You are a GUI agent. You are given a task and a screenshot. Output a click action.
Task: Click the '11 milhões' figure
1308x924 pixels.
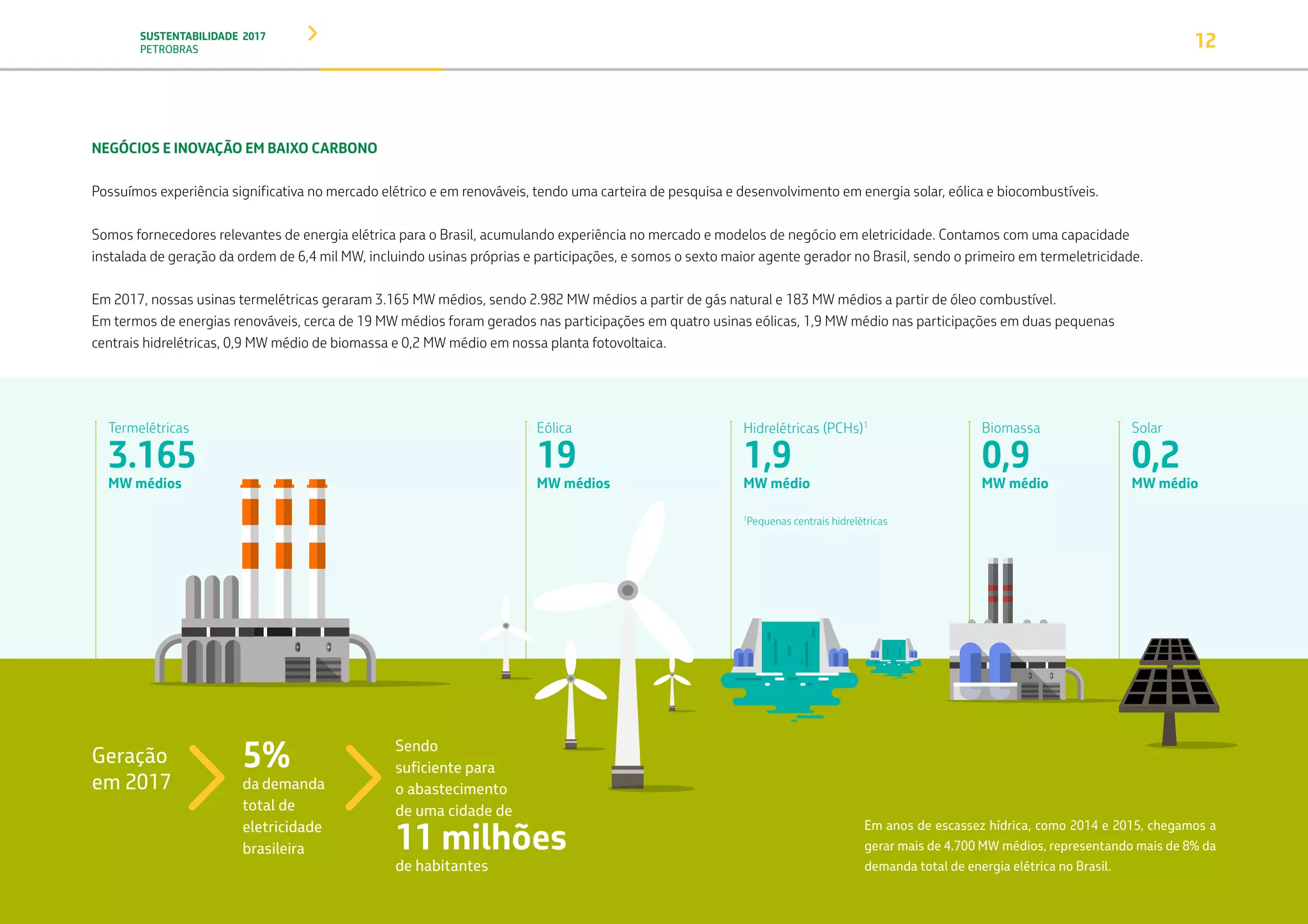481,838
